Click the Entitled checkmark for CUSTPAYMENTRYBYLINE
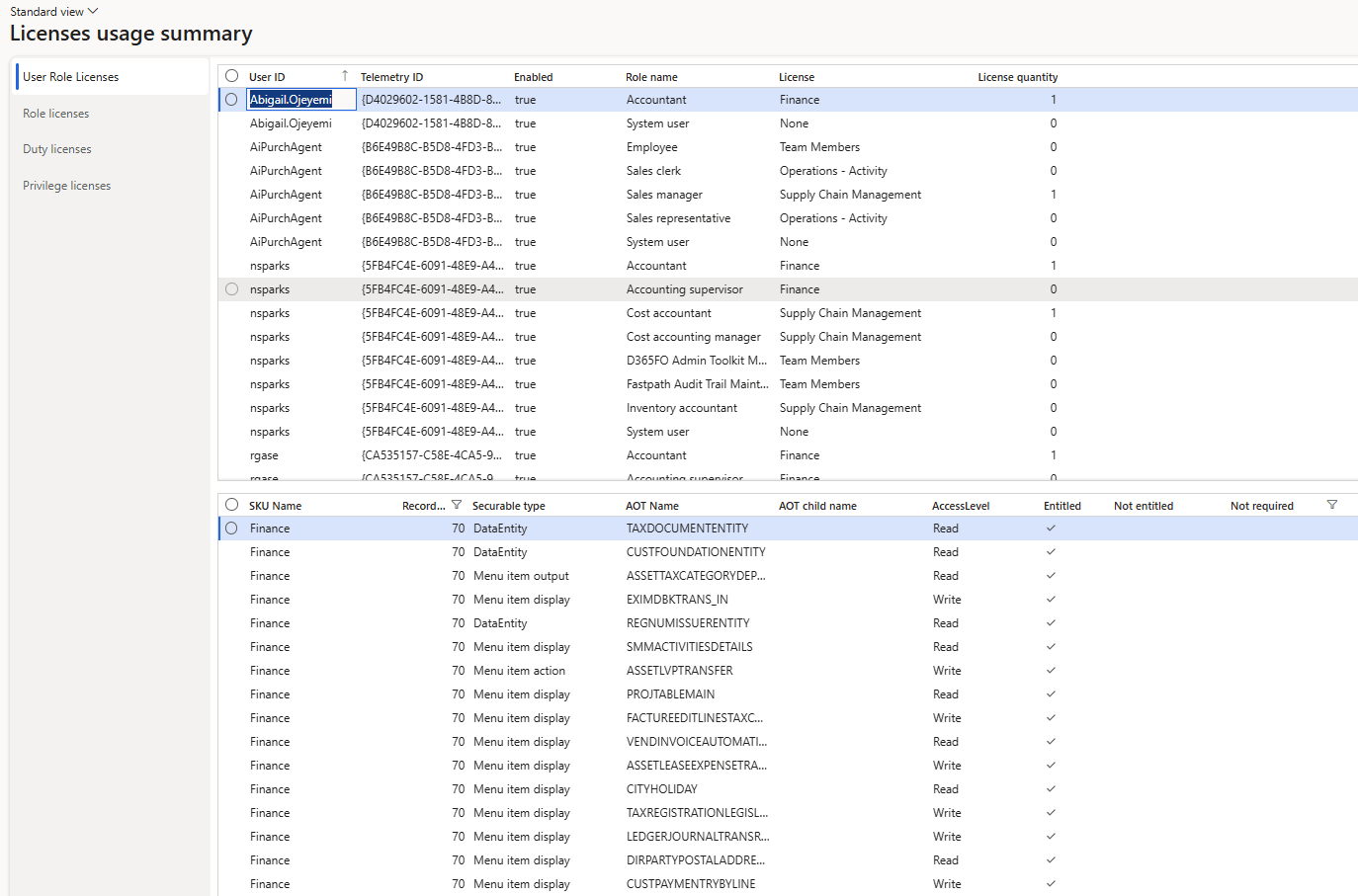Image resolution: width=1358 pixels, height=896 pixels. coord(1051,884)
